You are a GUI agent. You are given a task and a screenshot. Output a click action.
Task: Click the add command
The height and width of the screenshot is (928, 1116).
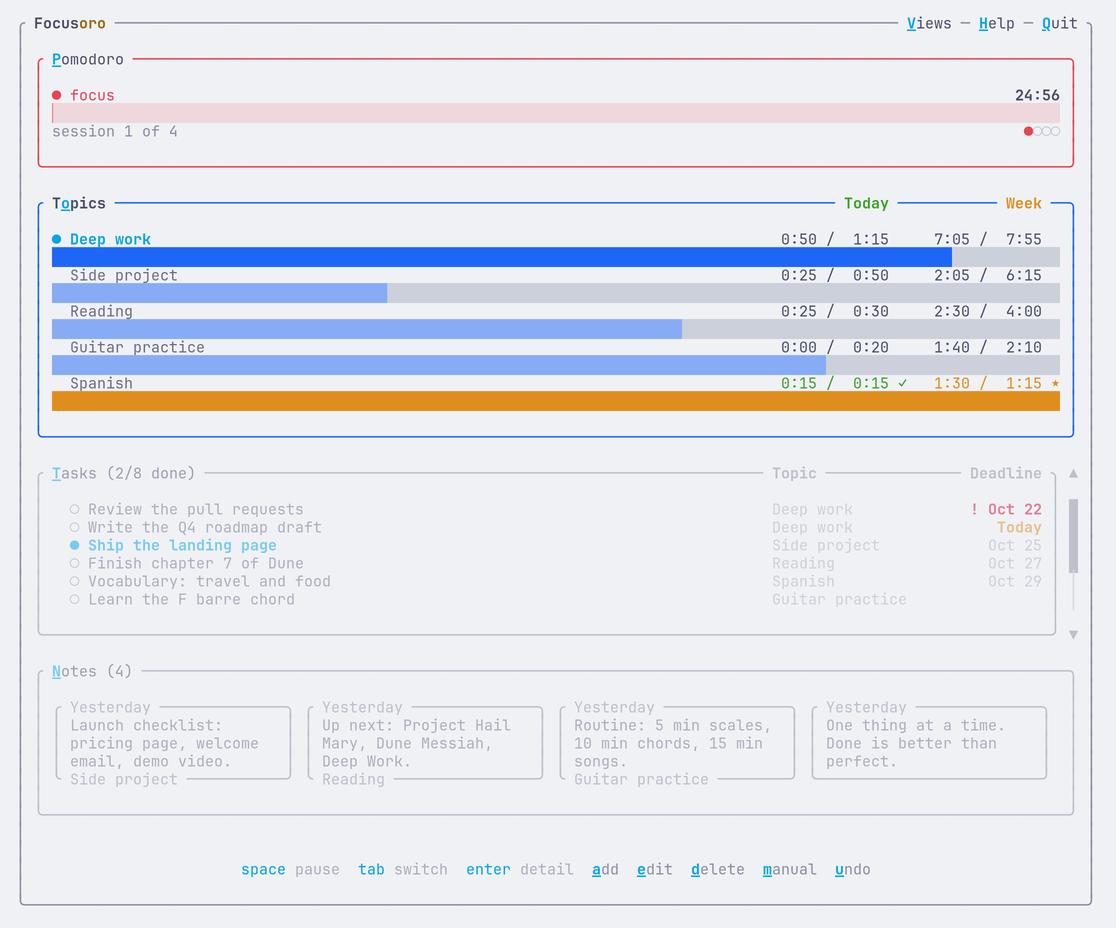(605, 870)
